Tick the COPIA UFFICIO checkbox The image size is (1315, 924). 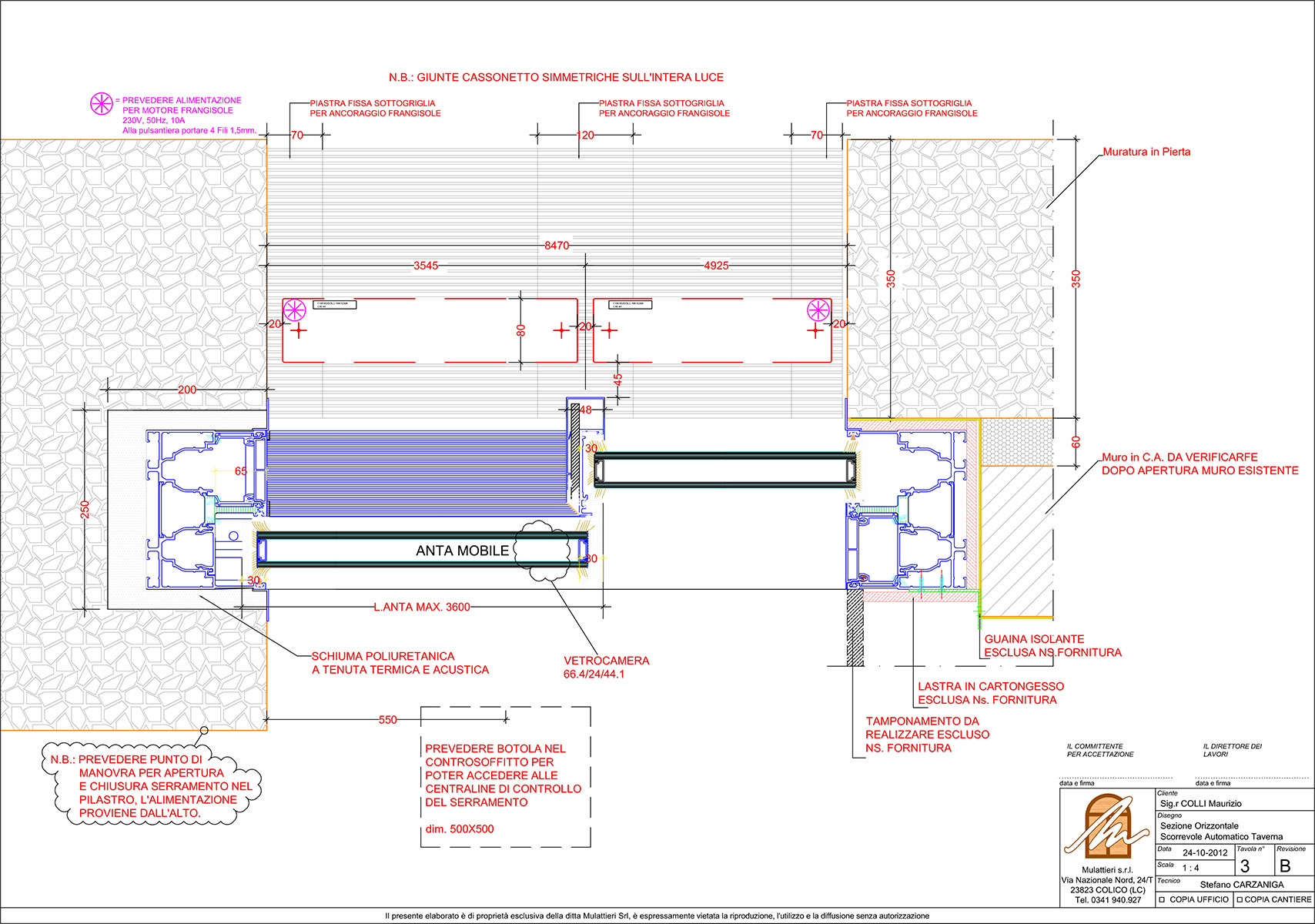coord(1162,899)
